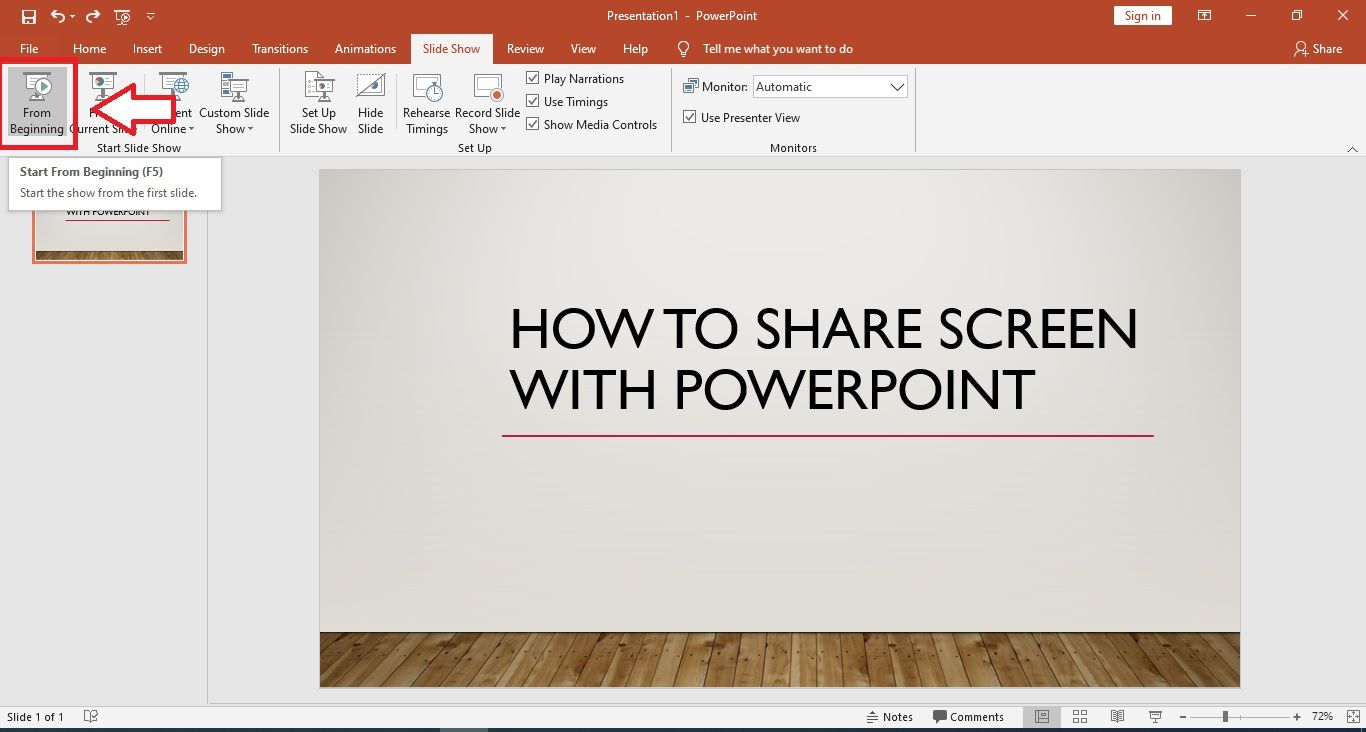Start Rehearse Timings
1366x732 pixels.
pos(427,102)
